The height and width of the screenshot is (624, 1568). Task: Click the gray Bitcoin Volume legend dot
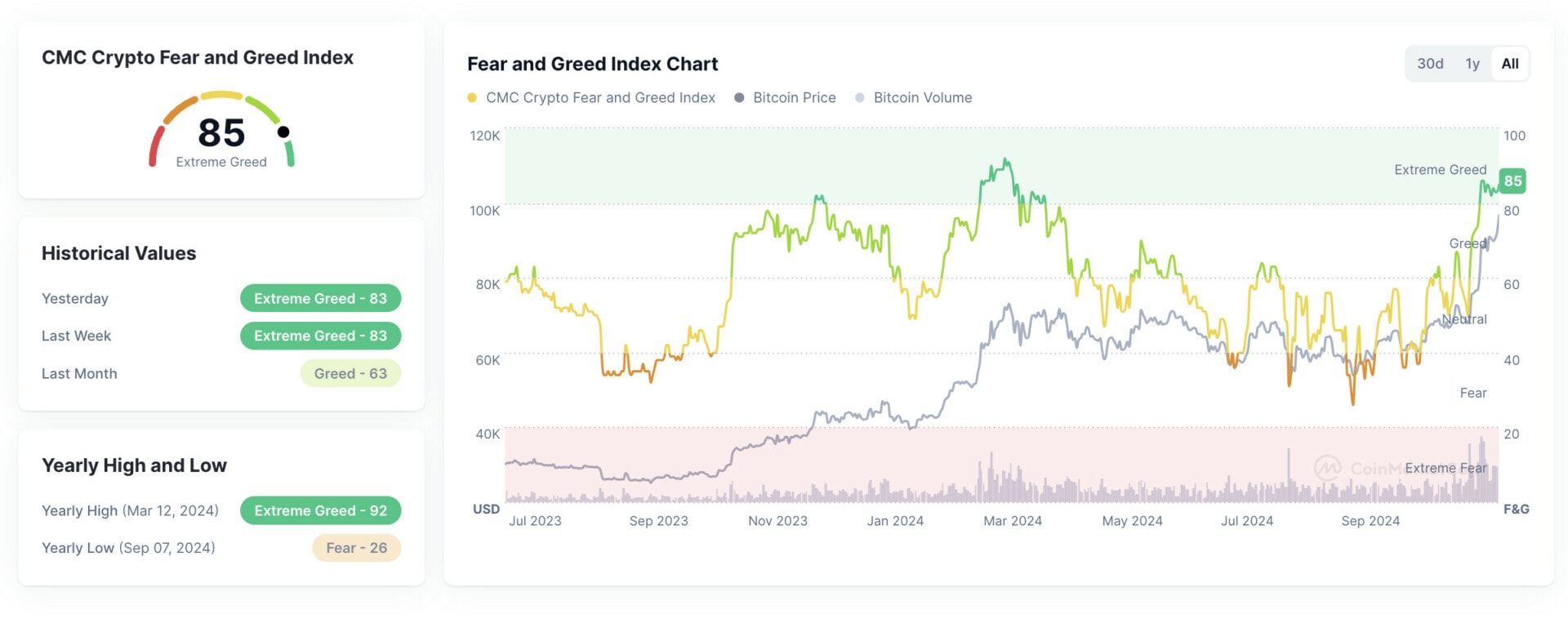(x=860, y=97)
